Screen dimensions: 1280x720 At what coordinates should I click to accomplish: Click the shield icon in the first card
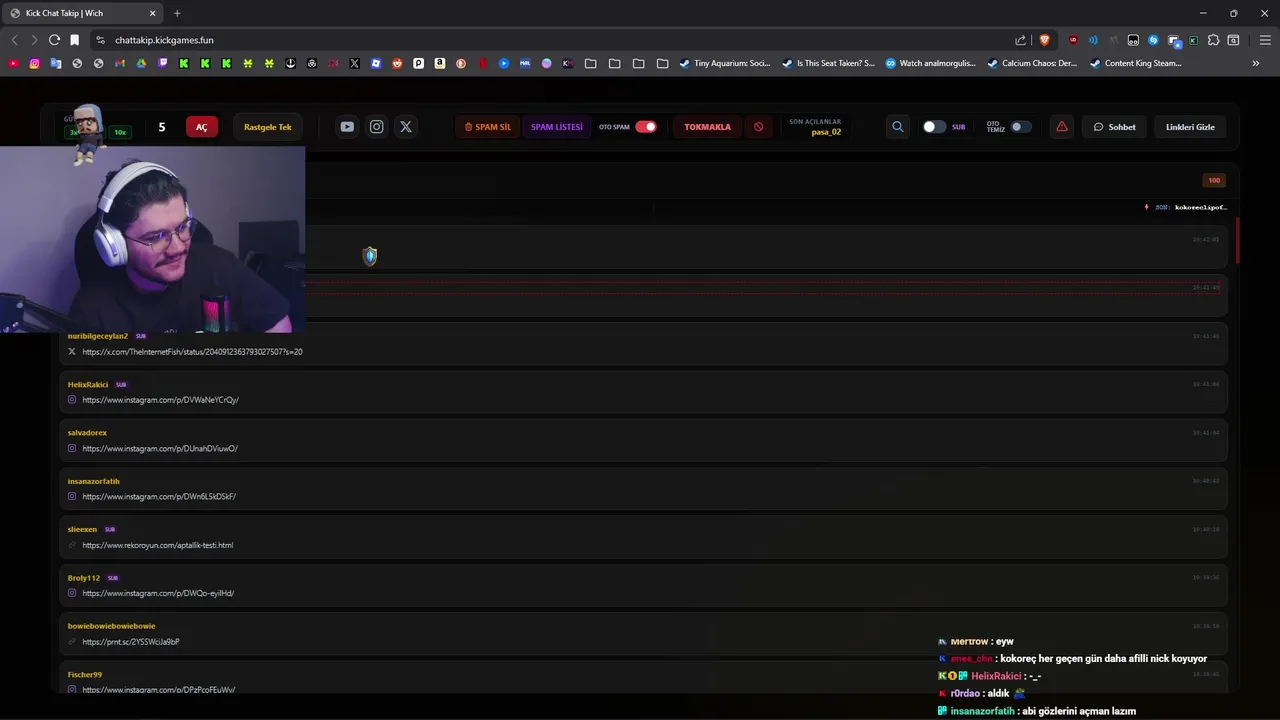pos(370,256)
